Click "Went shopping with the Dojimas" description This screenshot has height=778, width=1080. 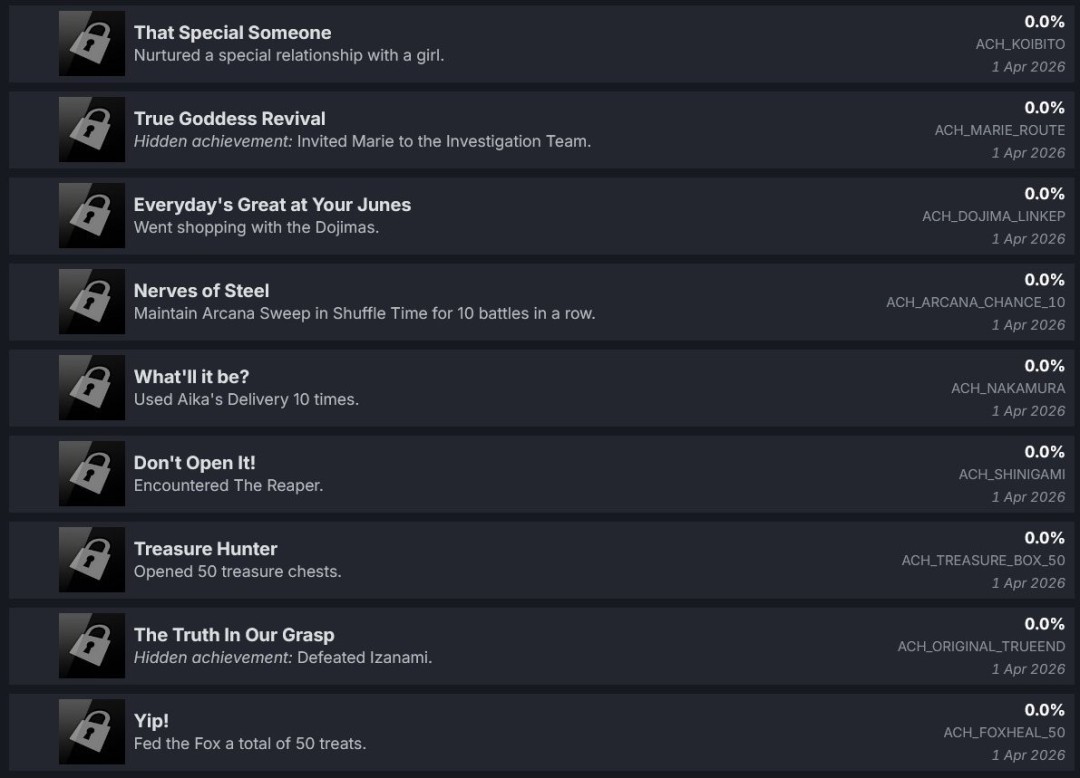[256, 227]
